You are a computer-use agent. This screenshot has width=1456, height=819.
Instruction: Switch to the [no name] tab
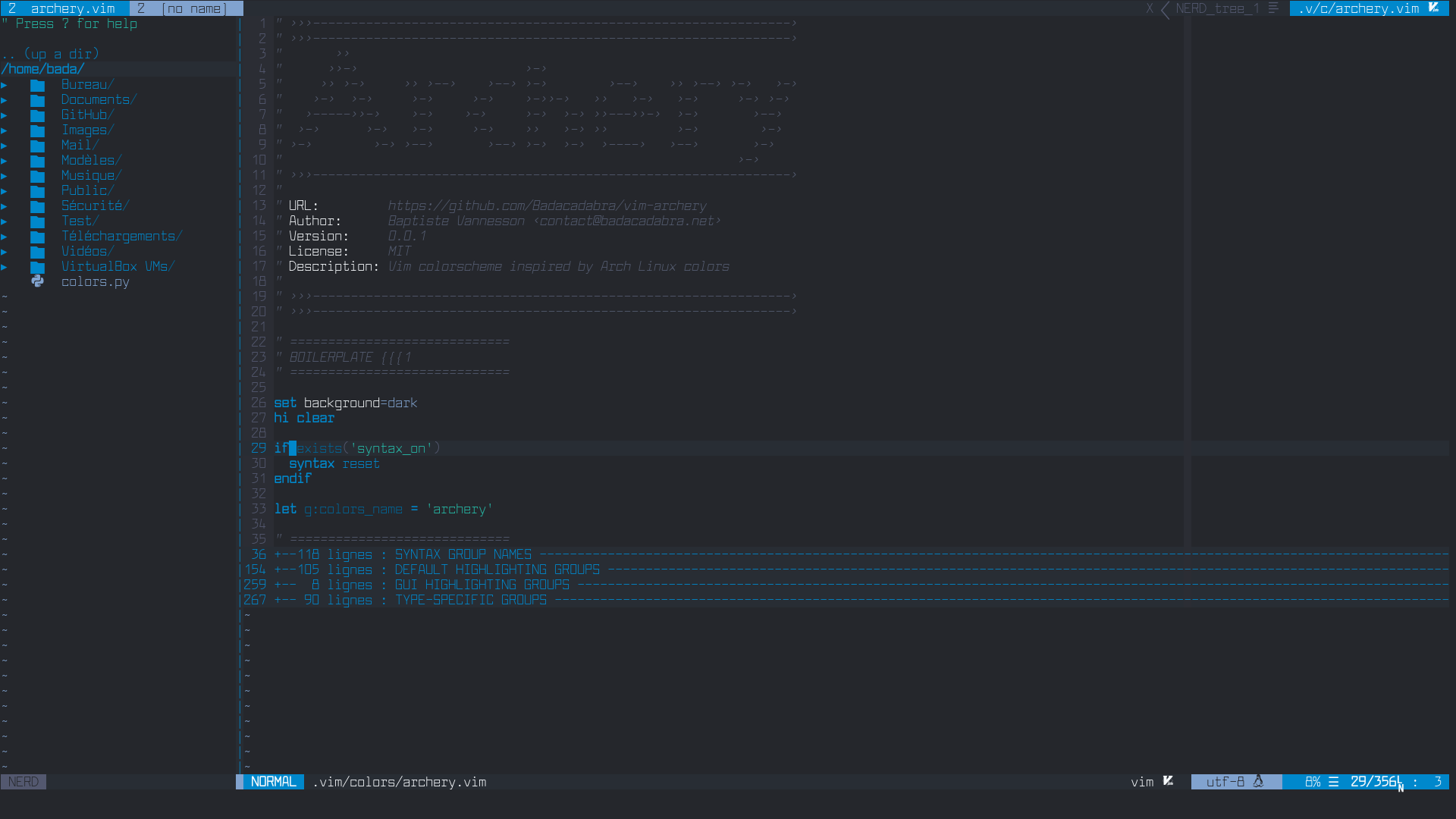coord(193,8)
